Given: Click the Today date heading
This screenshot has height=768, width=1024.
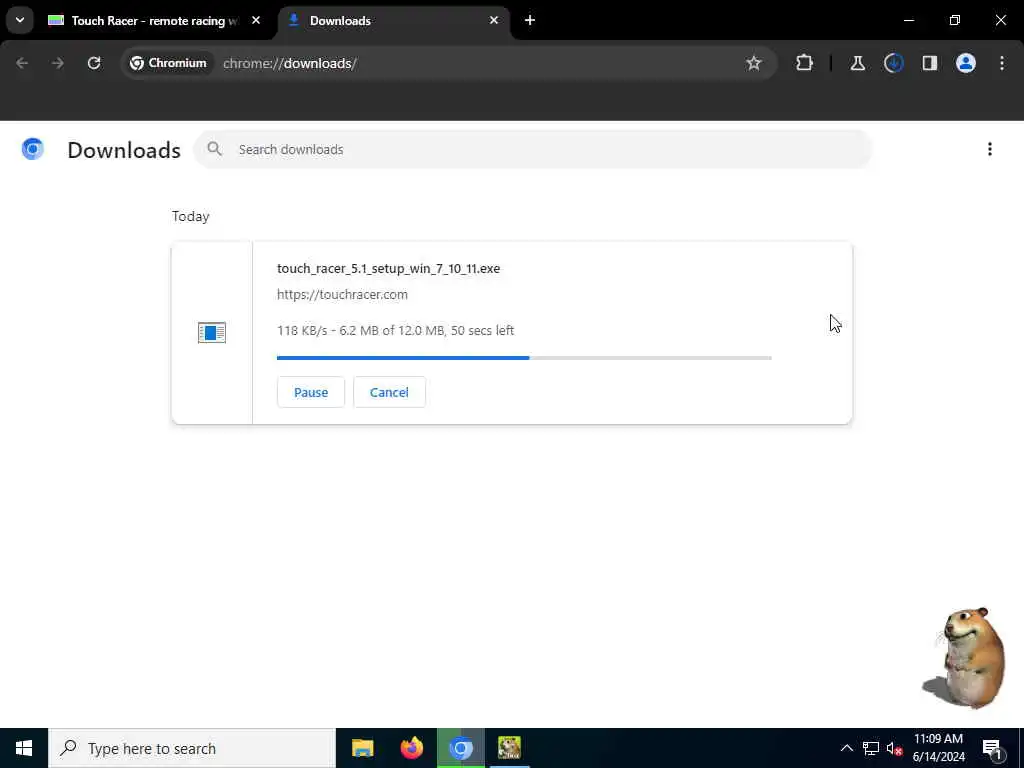Looking at the screenshot, I should (x=191, y=216).
